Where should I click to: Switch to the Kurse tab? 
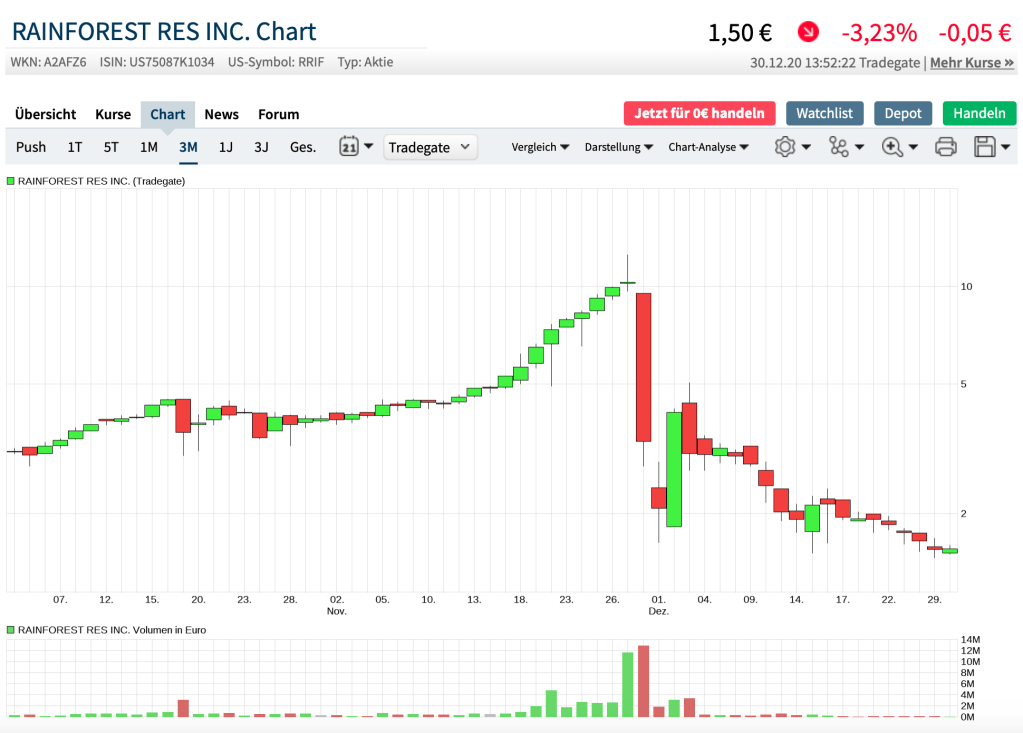click(x=113, y=114)
